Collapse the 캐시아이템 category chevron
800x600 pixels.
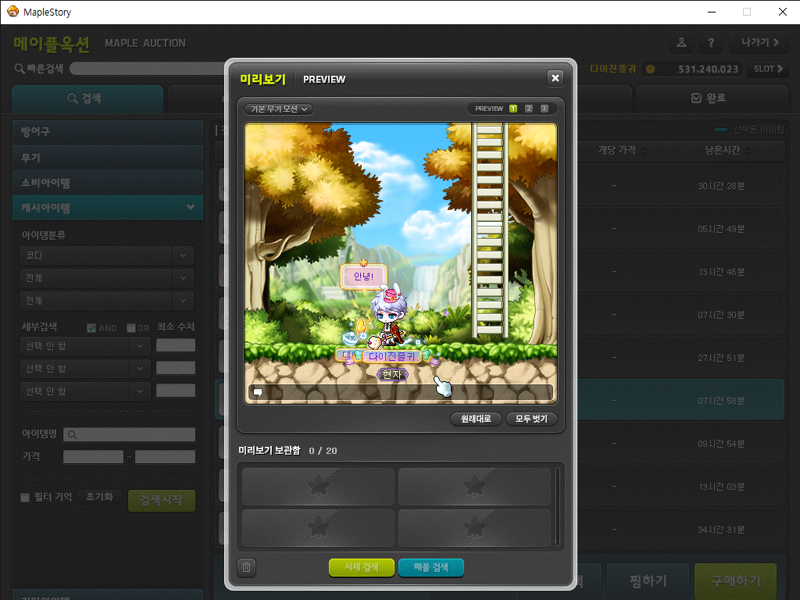click(191, 207)
